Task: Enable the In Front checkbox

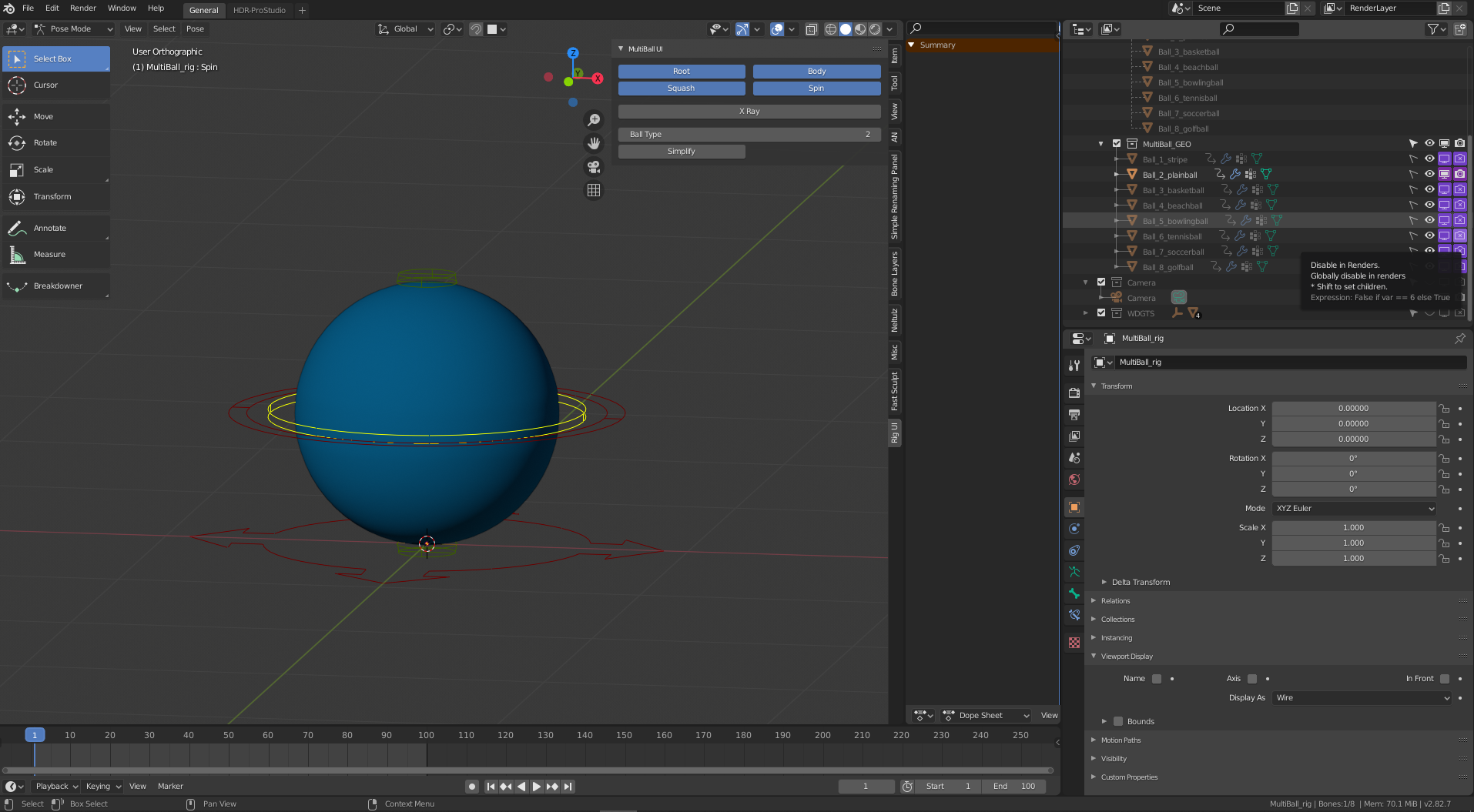Action: point(1445,679)
